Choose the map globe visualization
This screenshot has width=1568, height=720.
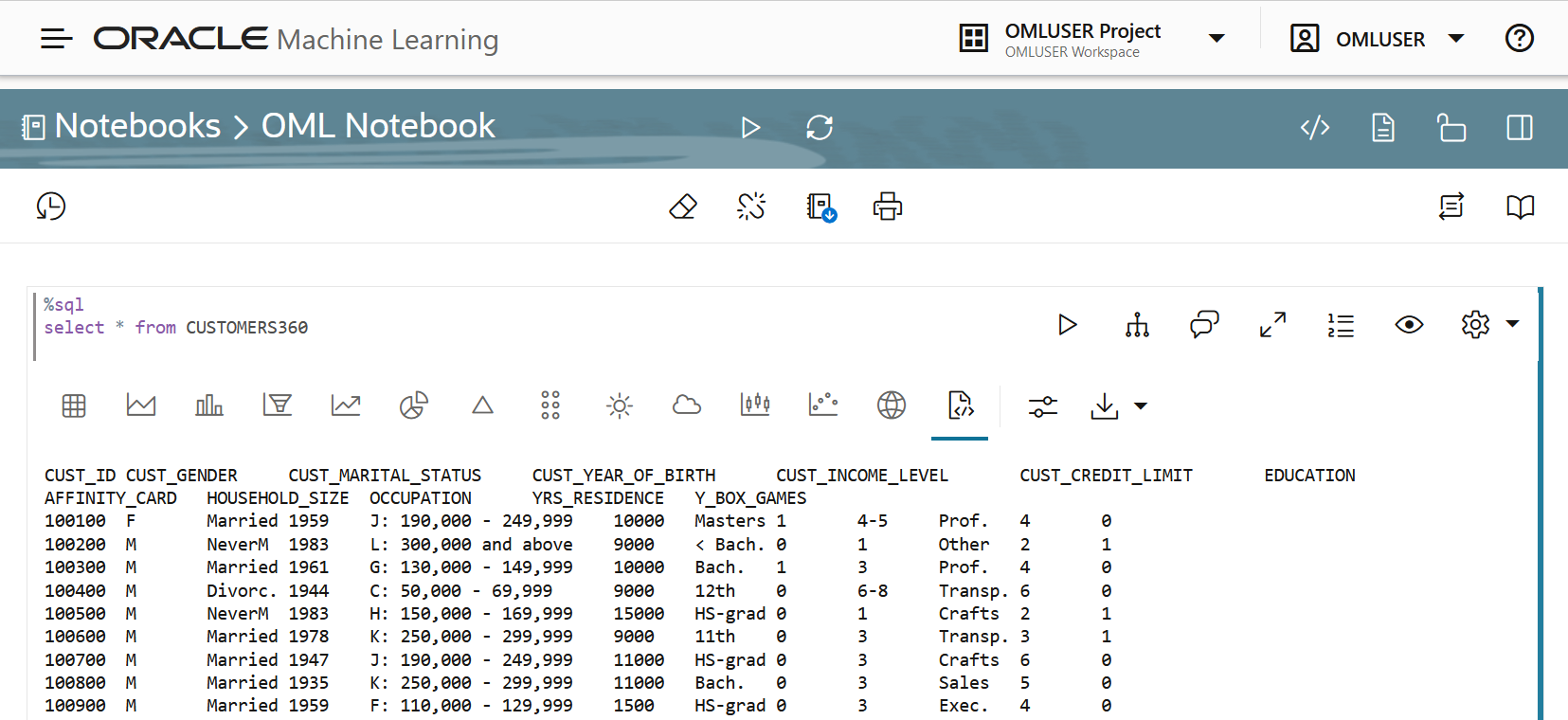pos(892,405)
